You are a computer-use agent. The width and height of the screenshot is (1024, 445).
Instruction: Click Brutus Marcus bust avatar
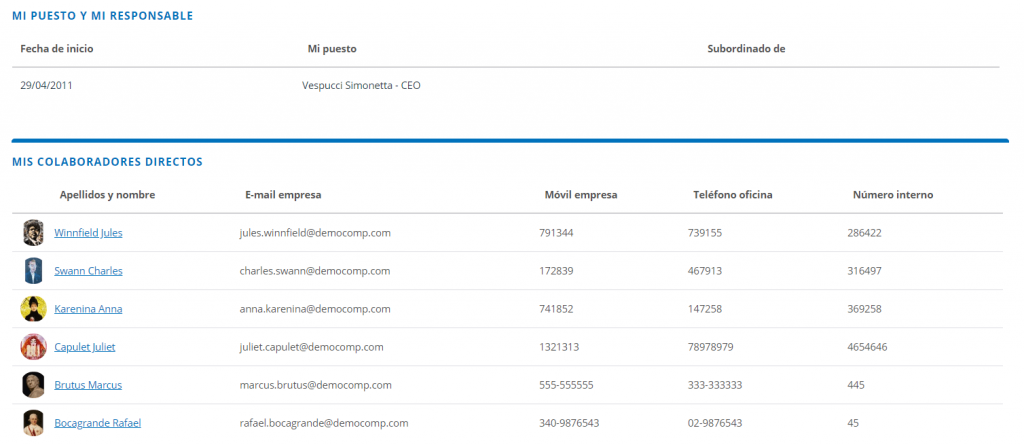pos(33,385)
